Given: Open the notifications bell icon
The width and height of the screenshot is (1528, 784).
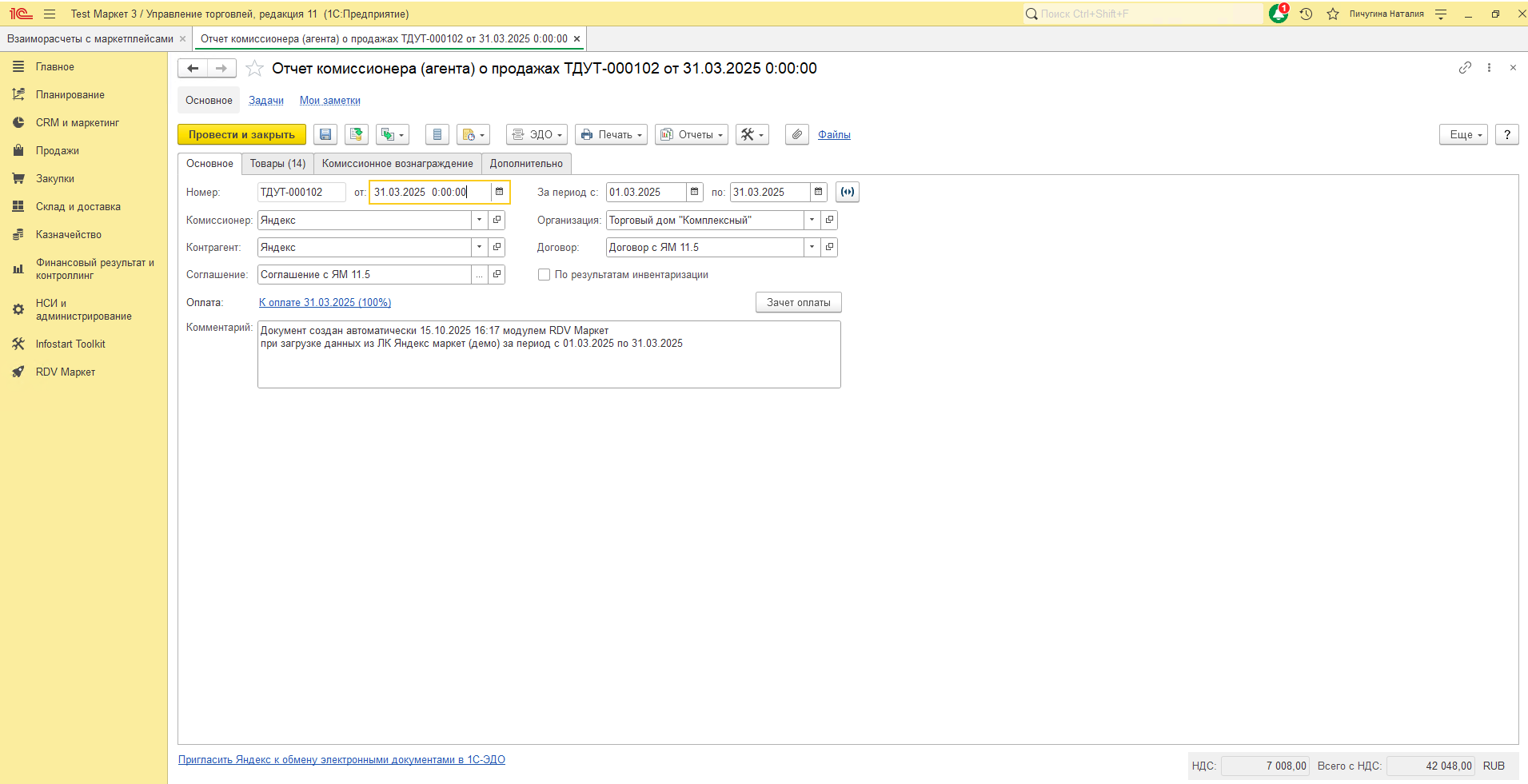Looking at the screenshot, I should (1279, 14).
